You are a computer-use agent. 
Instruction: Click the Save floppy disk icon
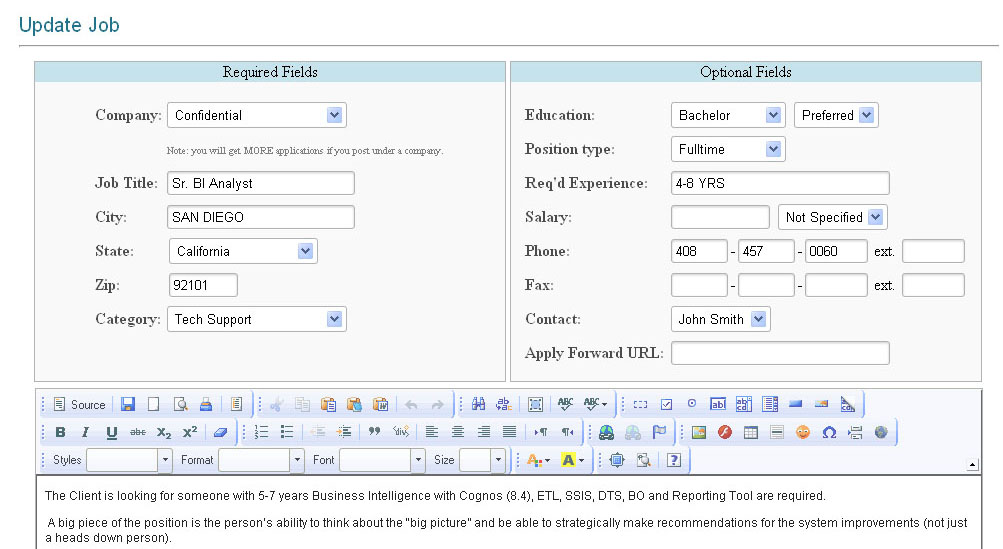pyautogui.click(x=128, y=405)
